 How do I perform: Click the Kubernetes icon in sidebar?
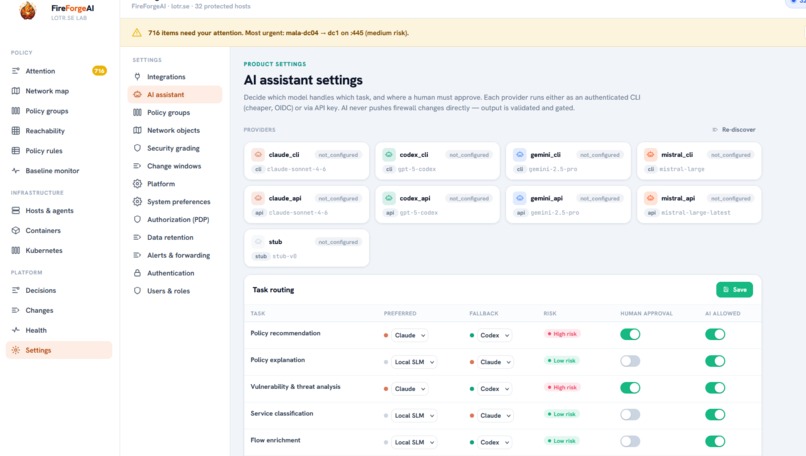15,250
